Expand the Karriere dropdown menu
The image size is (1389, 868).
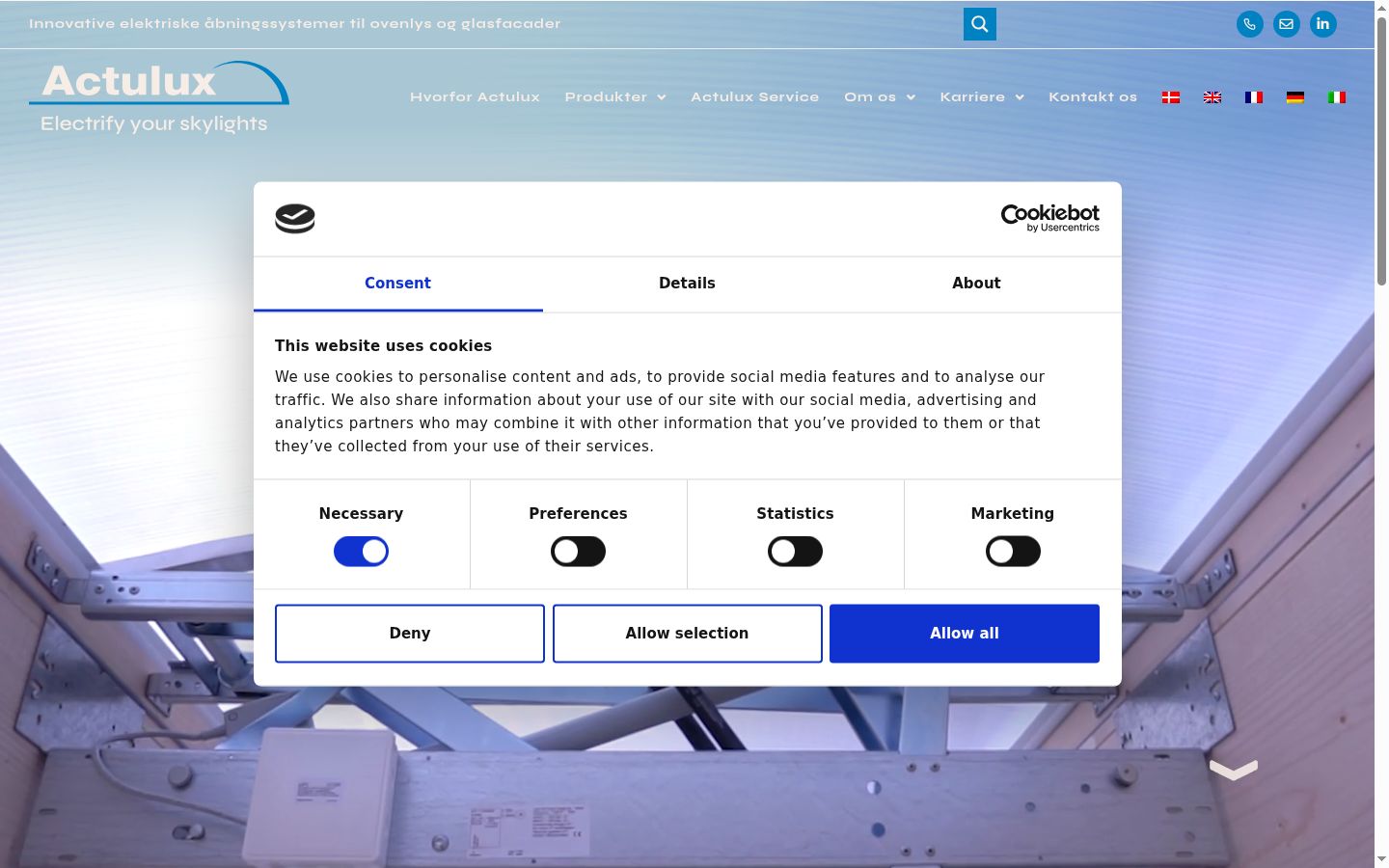coord(982,97)
